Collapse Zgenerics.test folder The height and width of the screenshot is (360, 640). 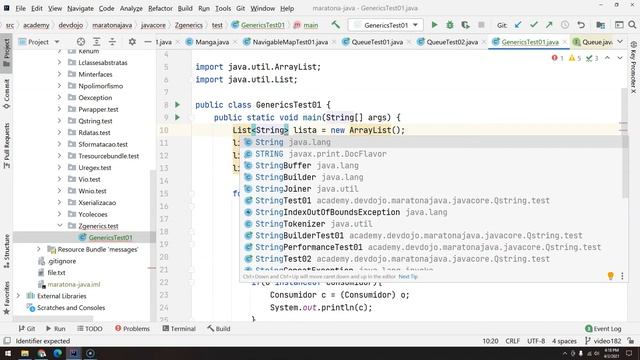(x=60, y=225)
